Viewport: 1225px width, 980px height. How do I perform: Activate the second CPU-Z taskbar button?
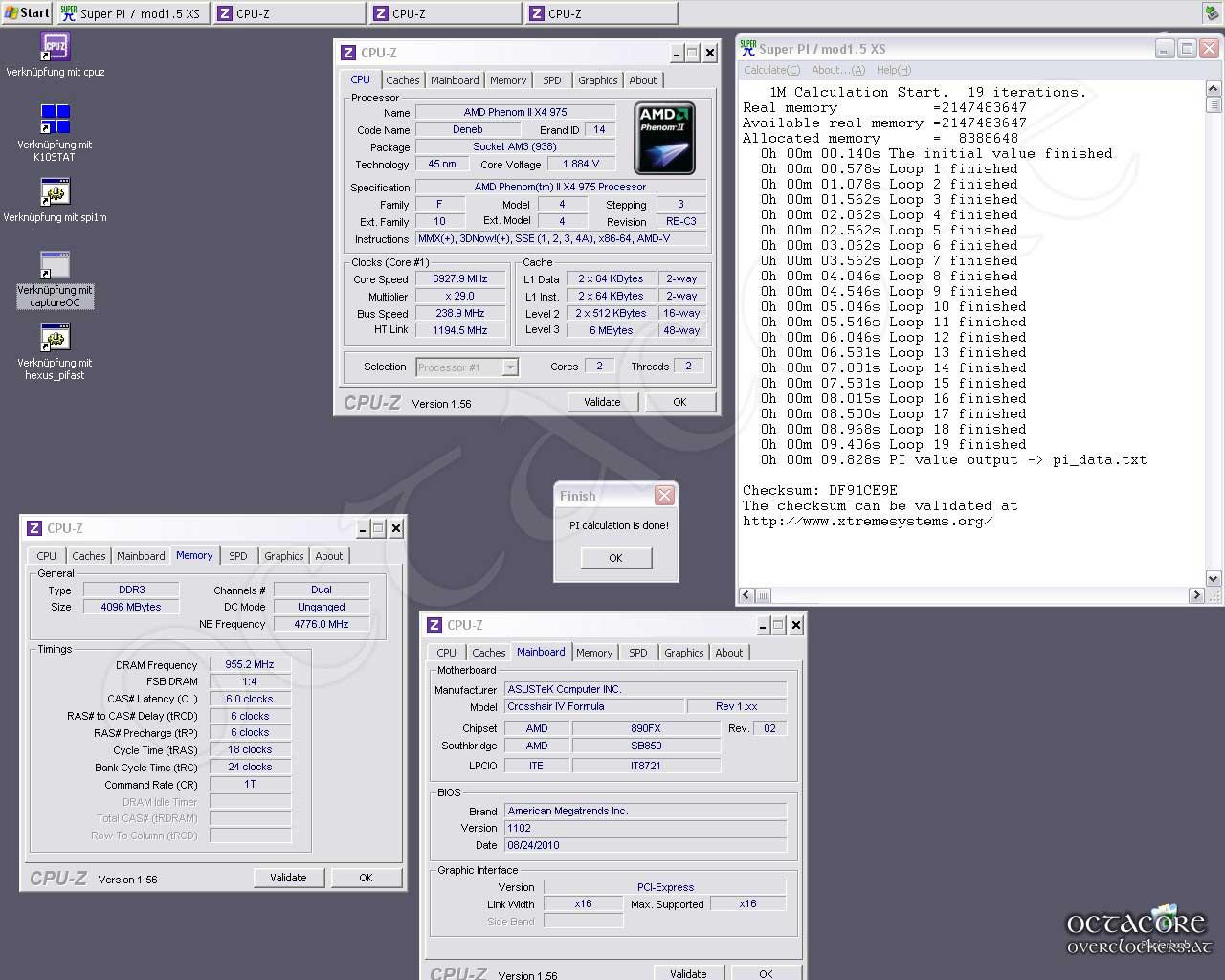(x=445, y=13)
